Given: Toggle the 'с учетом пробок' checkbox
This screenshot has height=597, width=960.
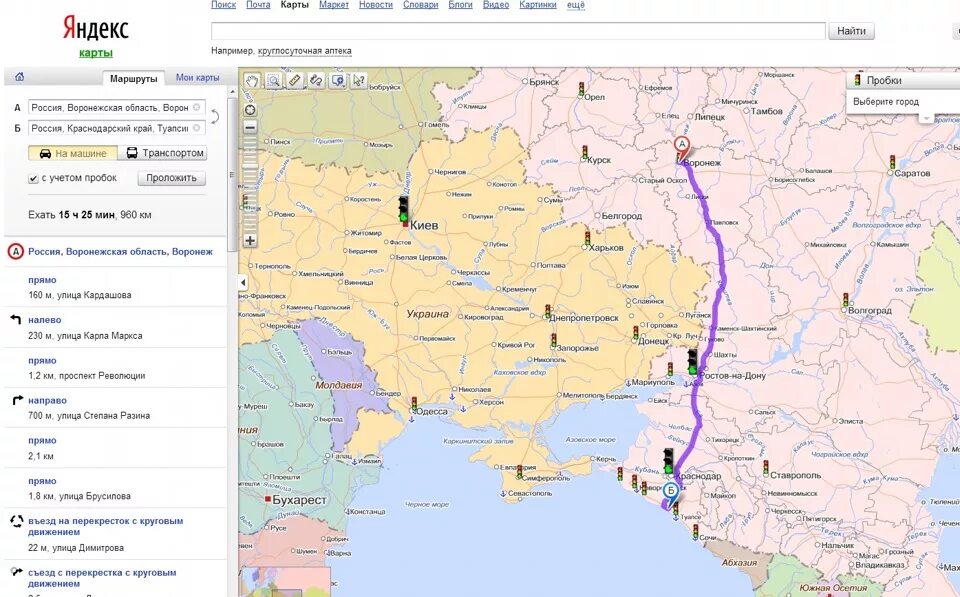Looking at the screenshot, I should pyautogui.click(x=34, y=178).
